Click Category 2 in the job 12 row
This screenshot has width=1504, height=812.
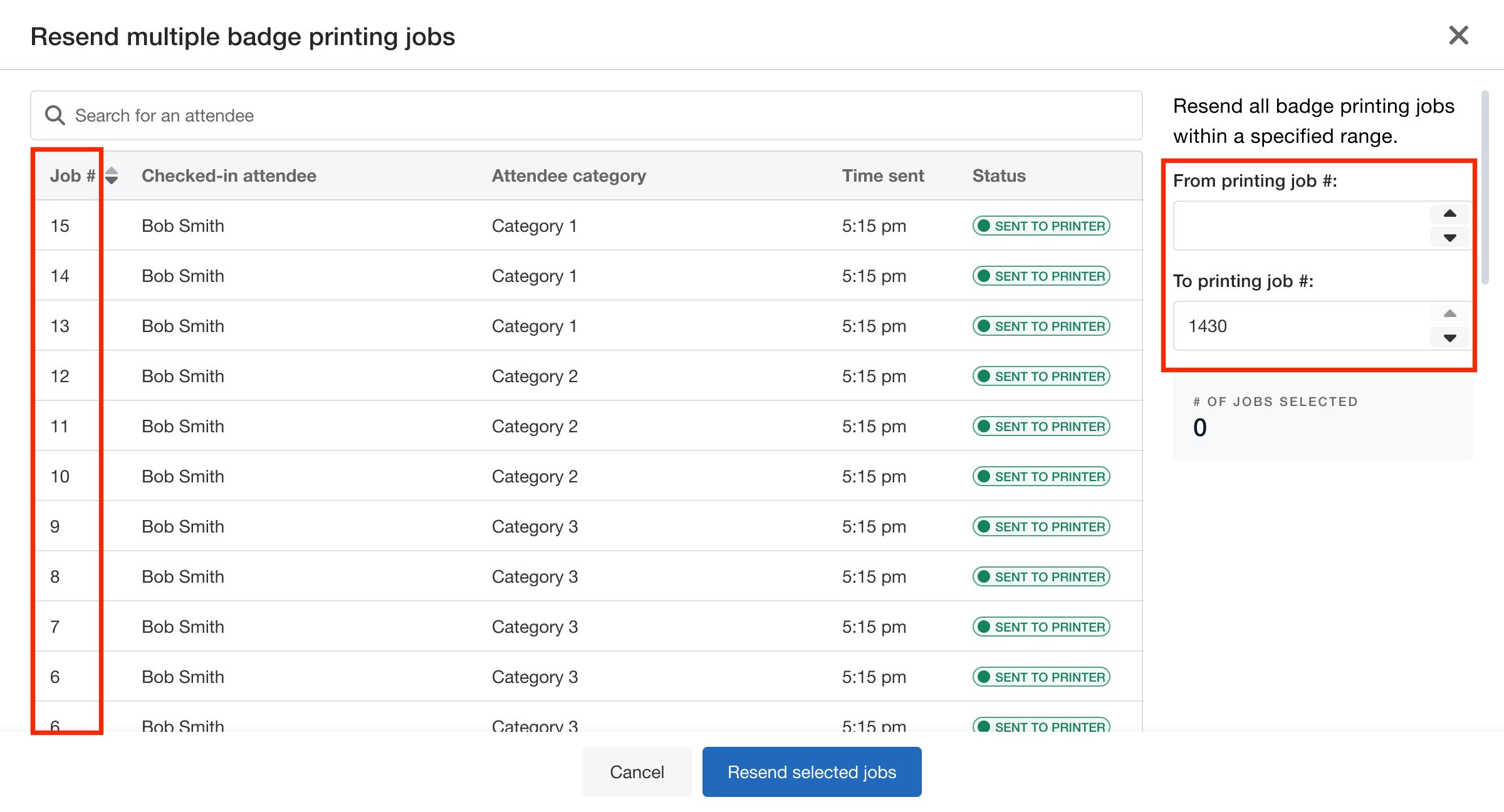pyautogui.click(x=535, y=377)
